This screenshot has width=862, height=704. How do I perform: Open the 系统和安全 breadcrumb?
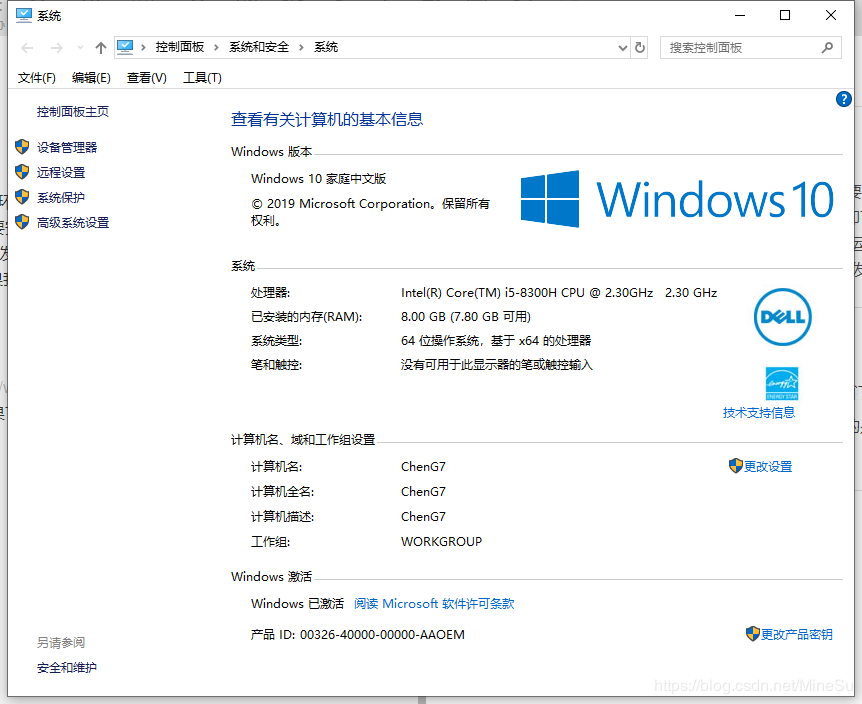tap(259, 47)
